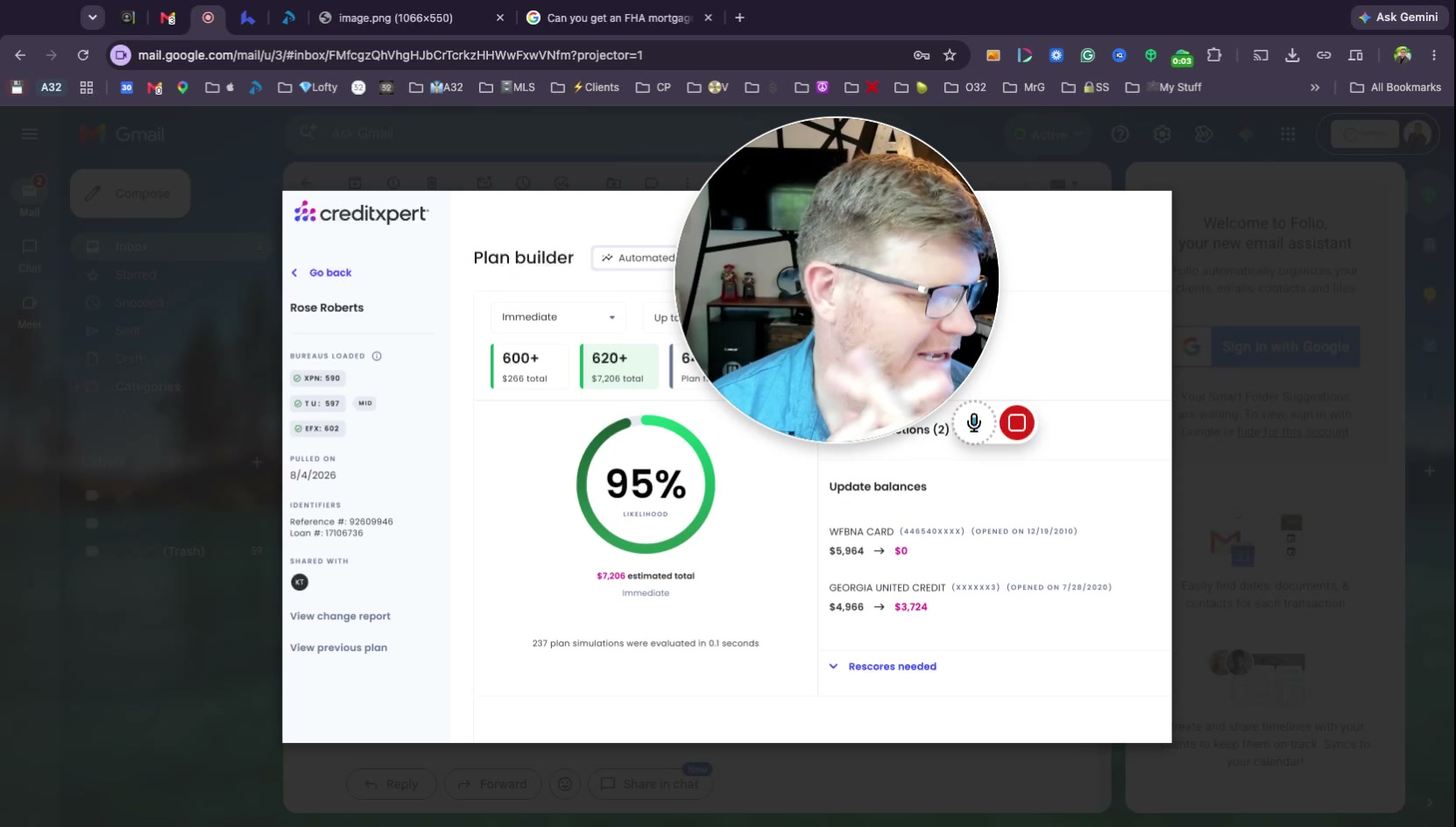Open the Chrome three-dot menu
The height and width of the screenshot is (827, 1456).
click(x=1434, y=55)
